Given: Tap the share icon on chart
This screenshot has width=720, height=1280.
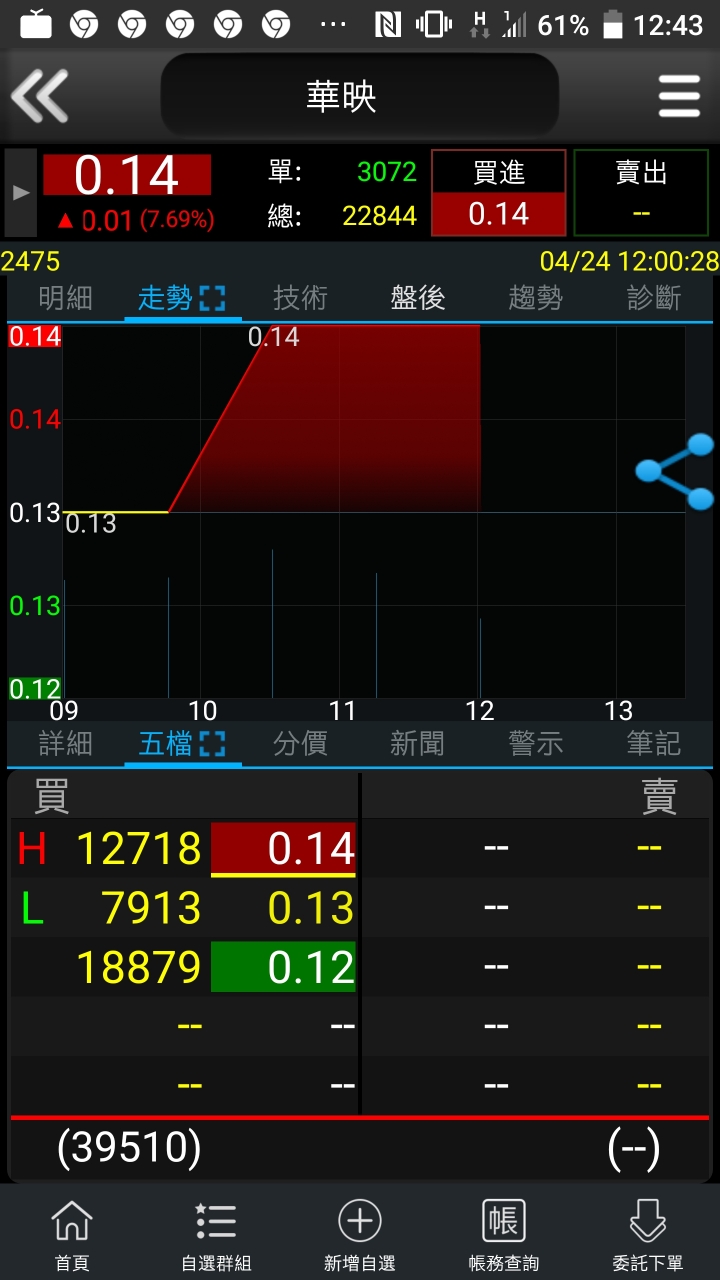Looking at the screenshot, I should tap(674, 471).
